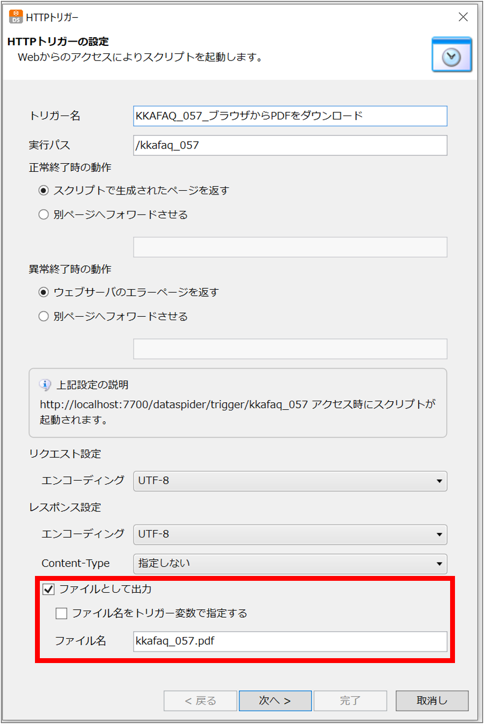Click the 実行パス input field
This screenshot has width=484, height=724.
click(x=290, y=145)
